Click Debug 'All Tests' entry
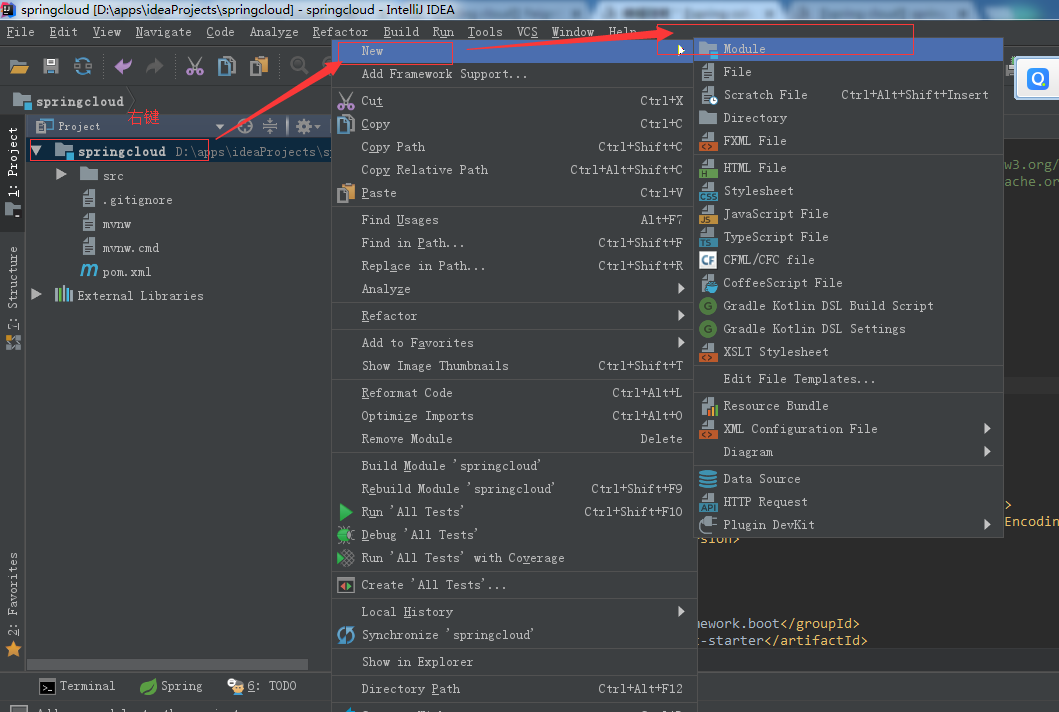1059x712 pixels. click(x=513, y=534)
